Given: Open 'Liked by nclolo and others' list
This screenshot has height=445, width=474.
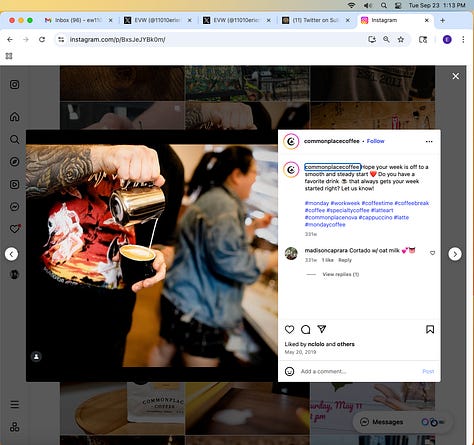Looking at the screenshot, I should pyautogui.click(x=319, y=344).
